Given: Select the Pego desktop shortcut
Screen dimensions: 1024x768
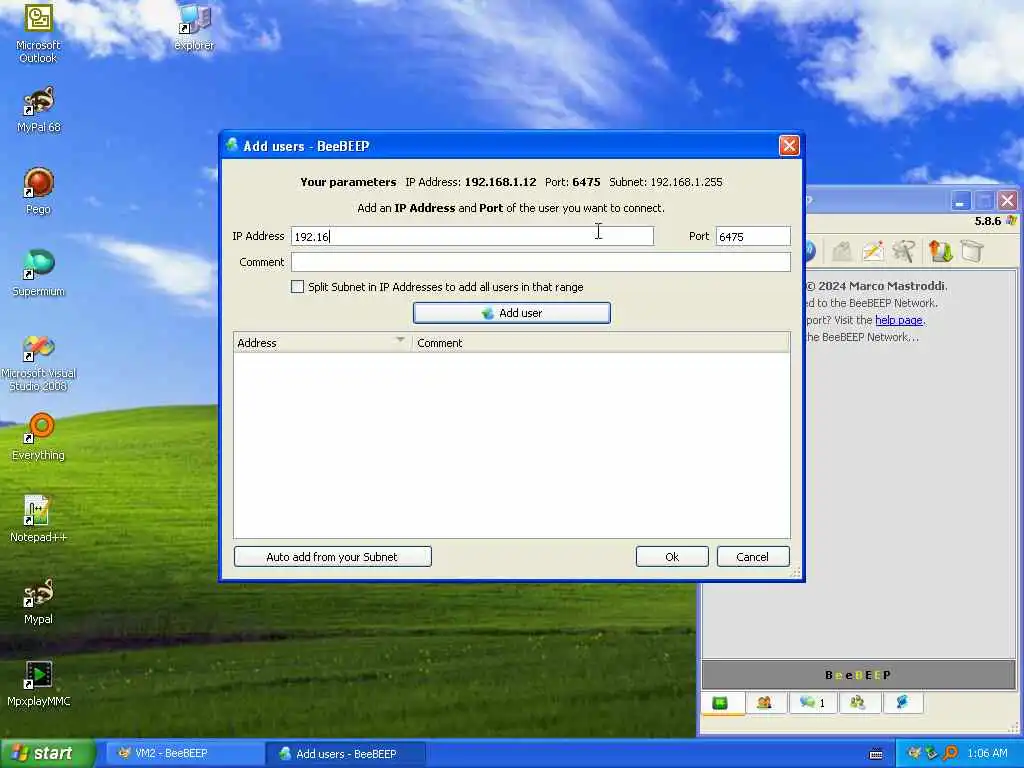Looking at the screenshot, I should point(38,191).
